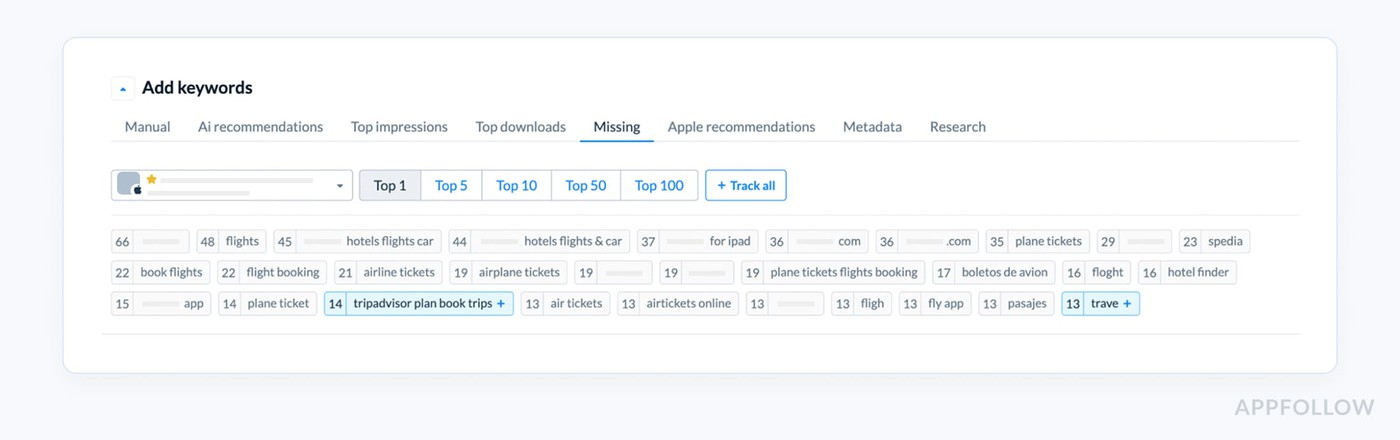The width and height of the screenshot is (1400, 440).
Task: Select the 'hotels flights & car' chip
Action: tap(539, 241)
